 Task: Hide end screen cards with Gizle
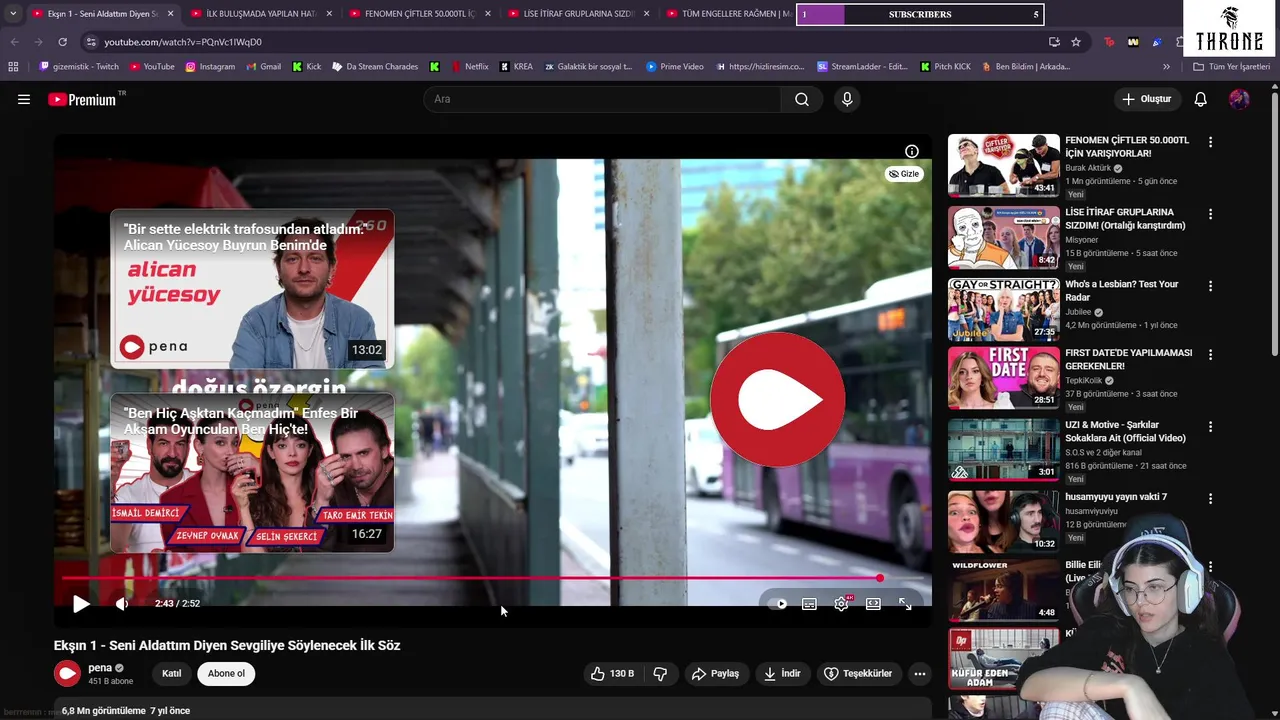click(x=904, y=174)
